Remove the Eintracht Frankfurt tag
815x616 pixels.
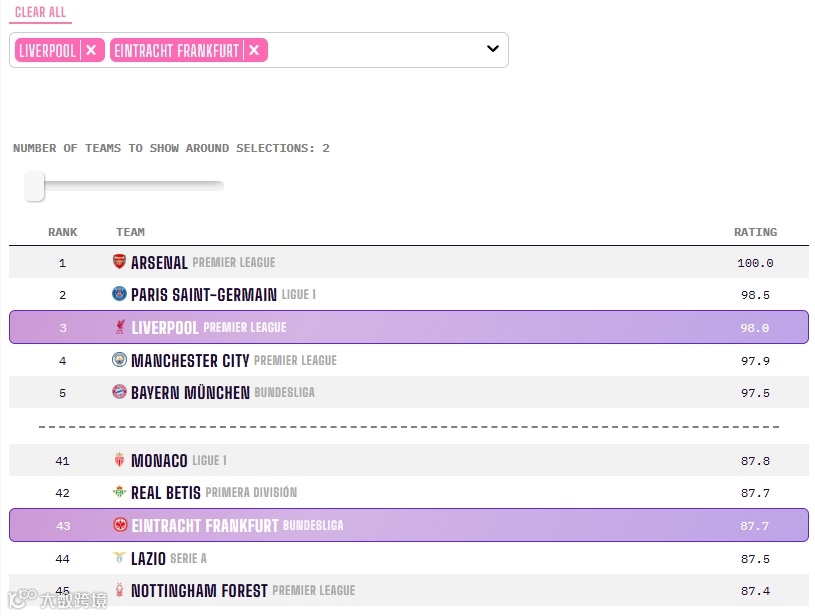[x=254, y=50]
